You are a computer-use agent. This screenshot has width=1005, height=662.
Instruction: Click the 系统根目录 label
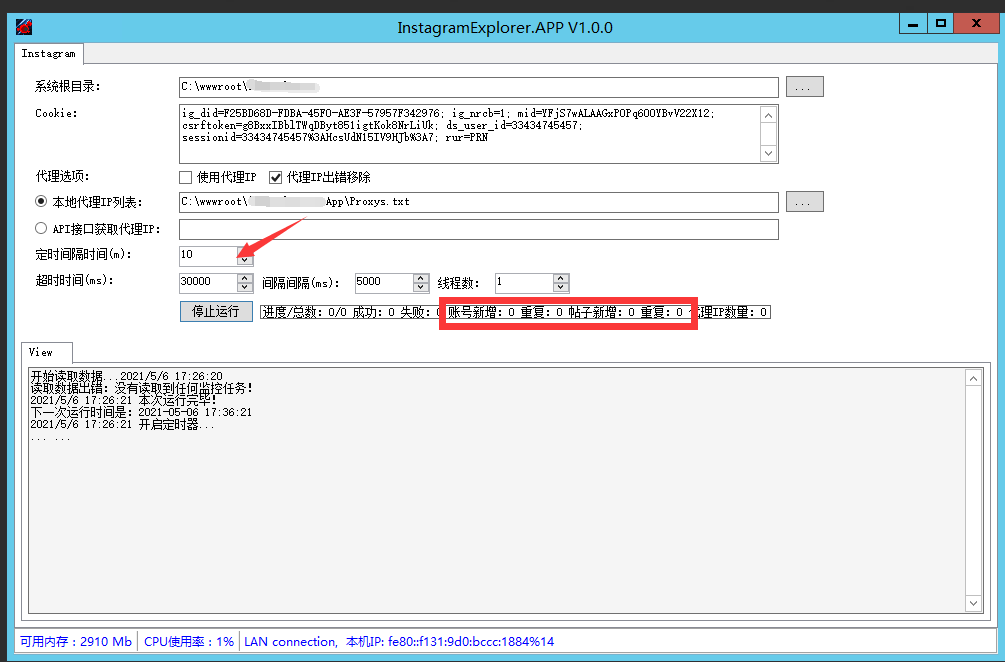pyautogui.click(x=67, y=87)
